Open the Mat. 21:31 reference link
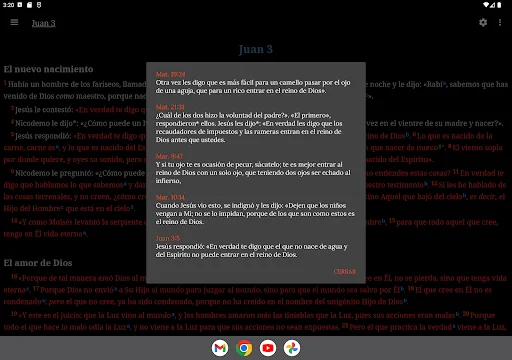 click(x=170, y=107)
